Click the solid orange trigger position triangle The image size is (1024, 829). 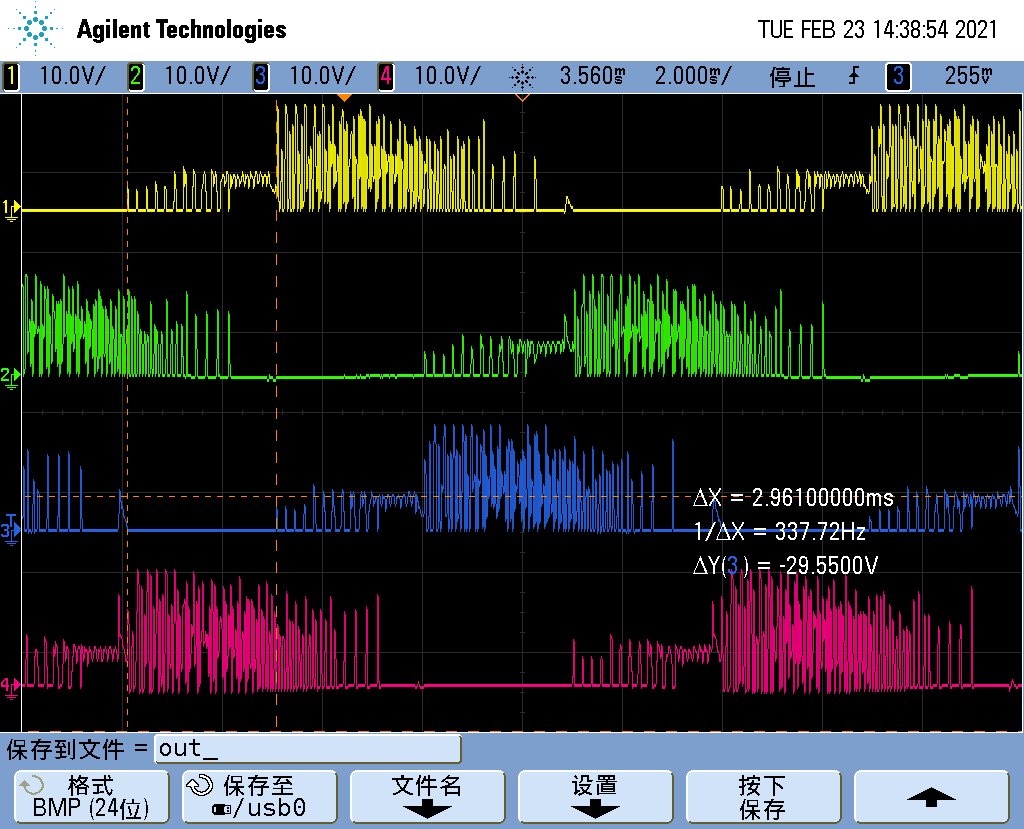344,97
